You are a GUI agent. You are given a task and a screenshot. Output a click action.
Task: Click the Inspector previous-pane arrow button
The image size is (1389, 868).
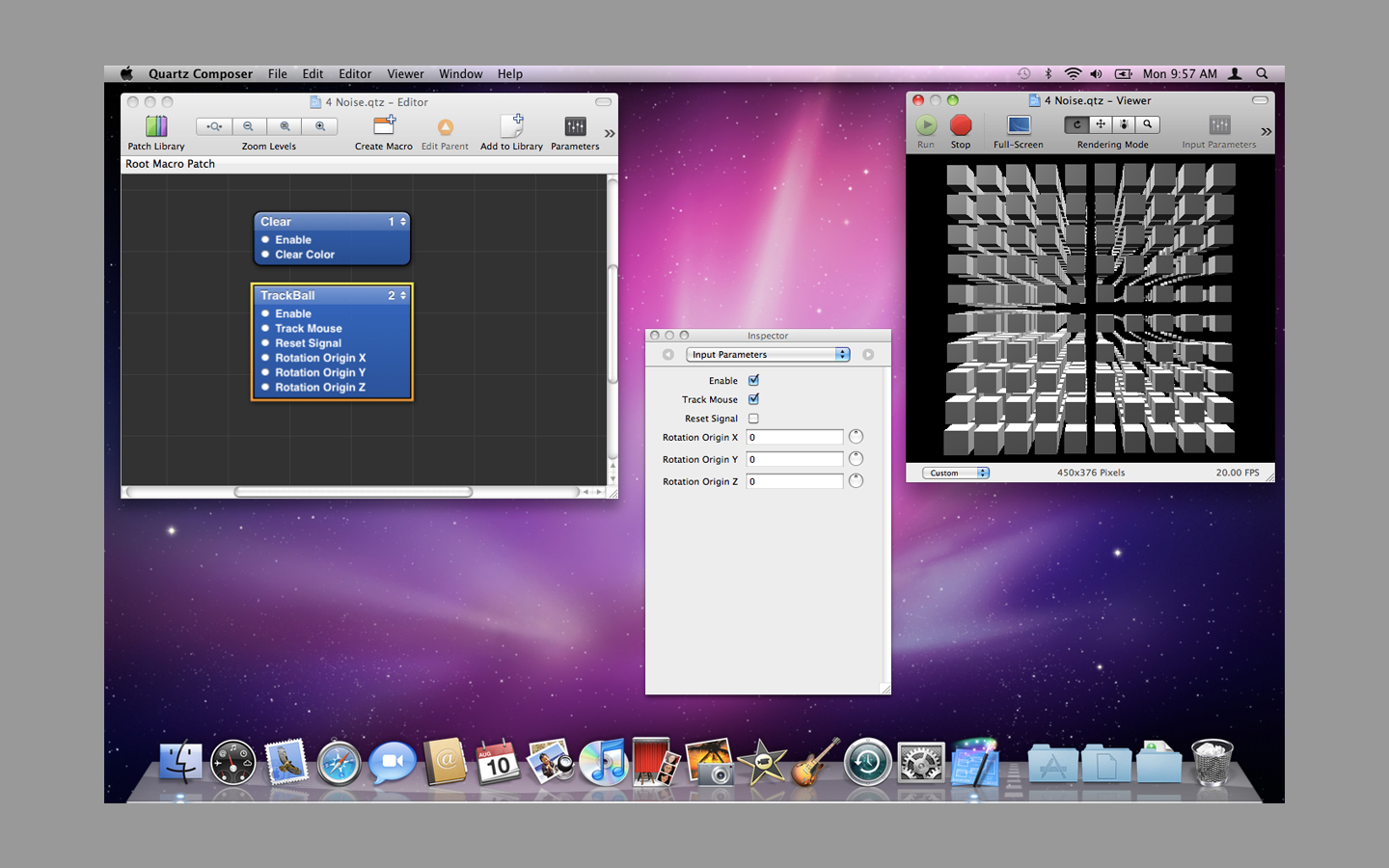click(x=667, y=355)
